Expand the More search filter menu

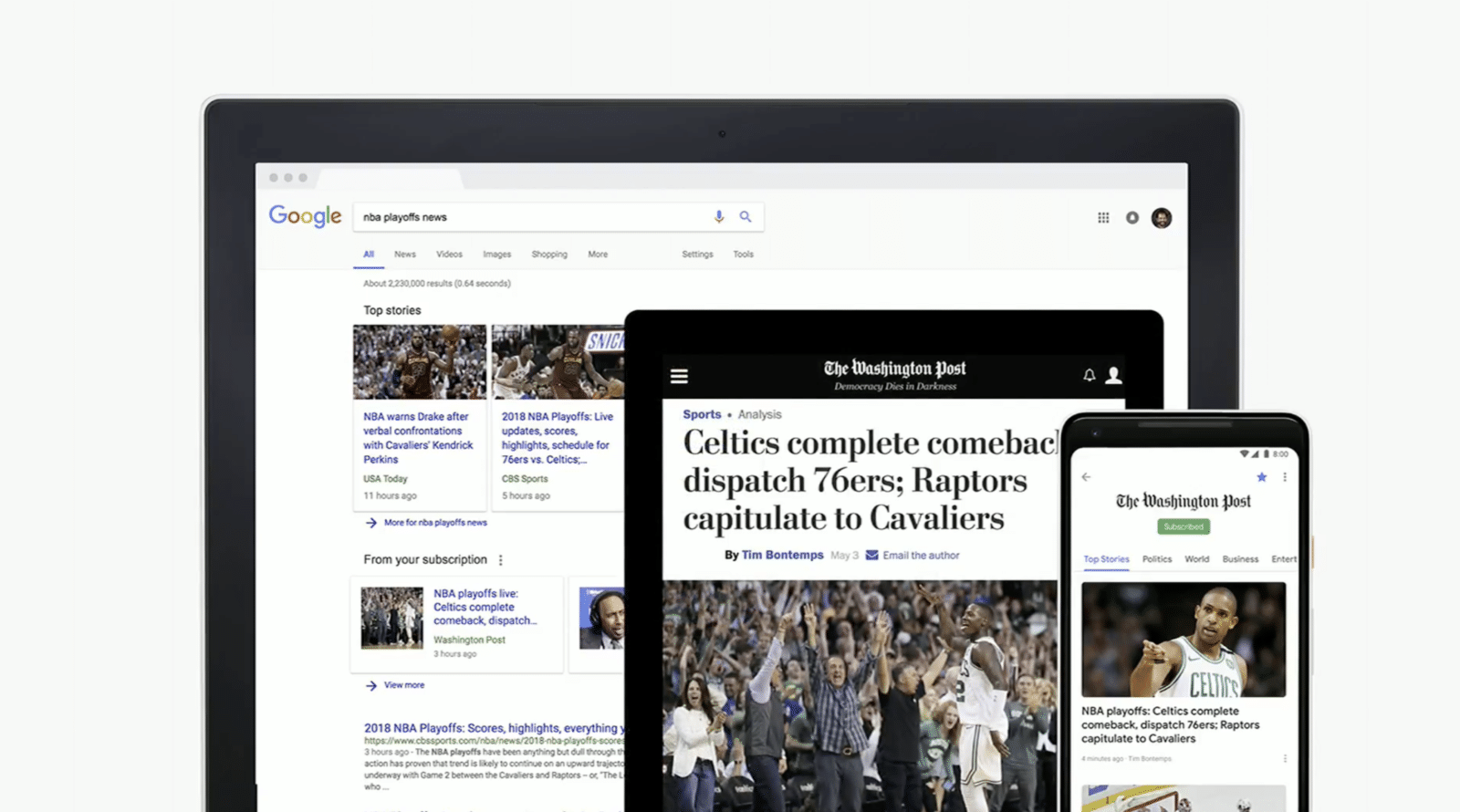pyautogui.click(x=598, y=255)
